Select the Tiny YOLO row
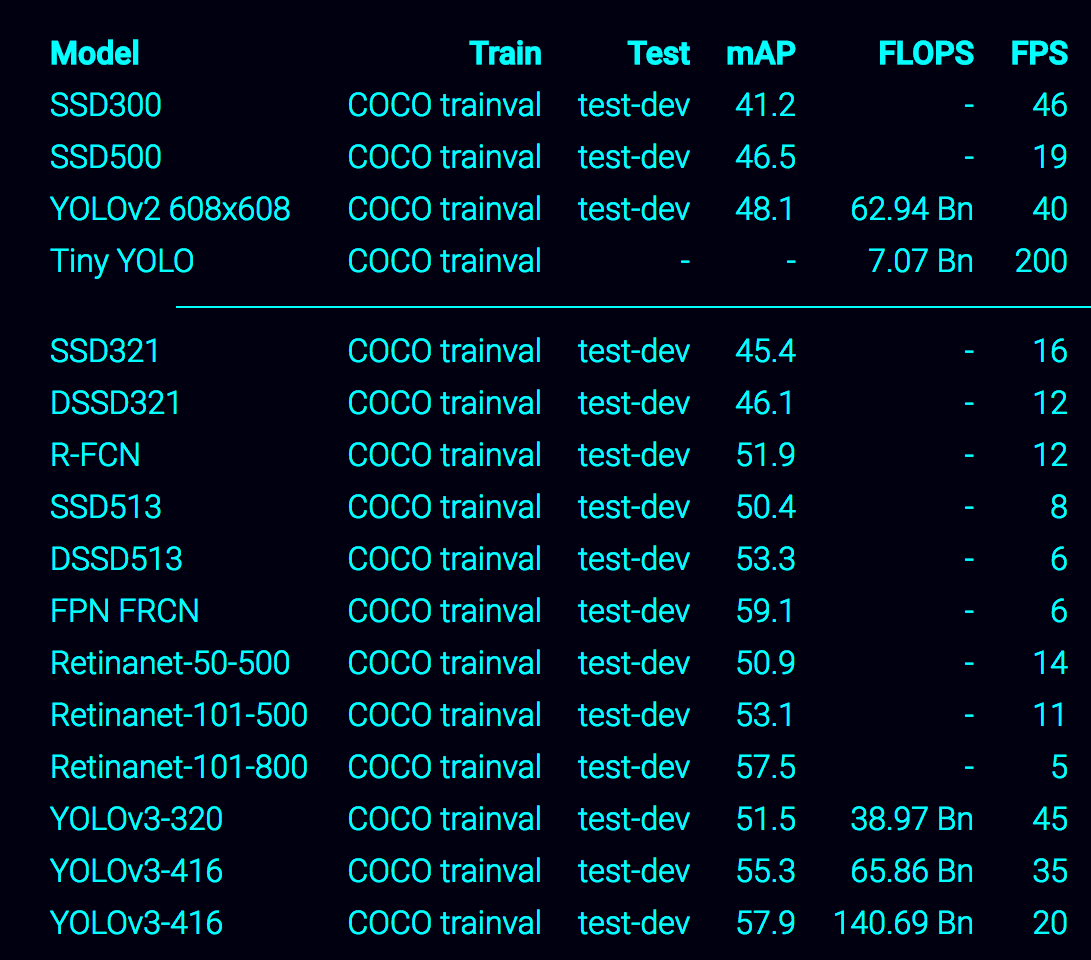Image resolution: width=1091 pixels, height=960 pixels. point(121,261)
